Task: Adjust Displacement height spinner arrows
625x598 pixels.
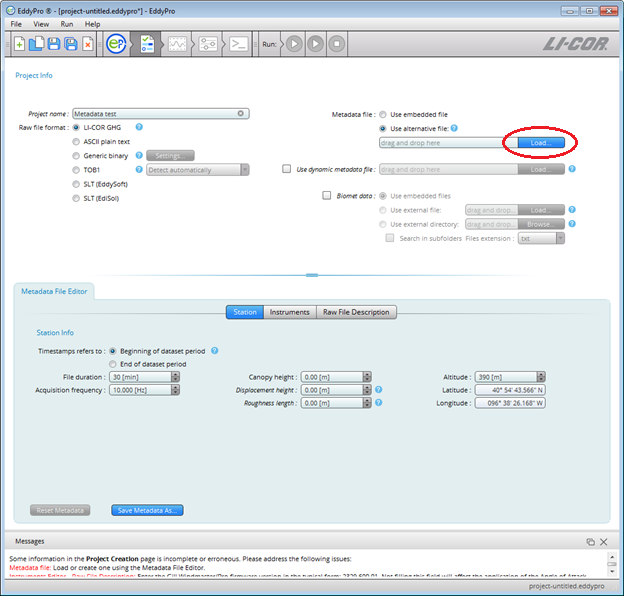Action: pos(367,390)
